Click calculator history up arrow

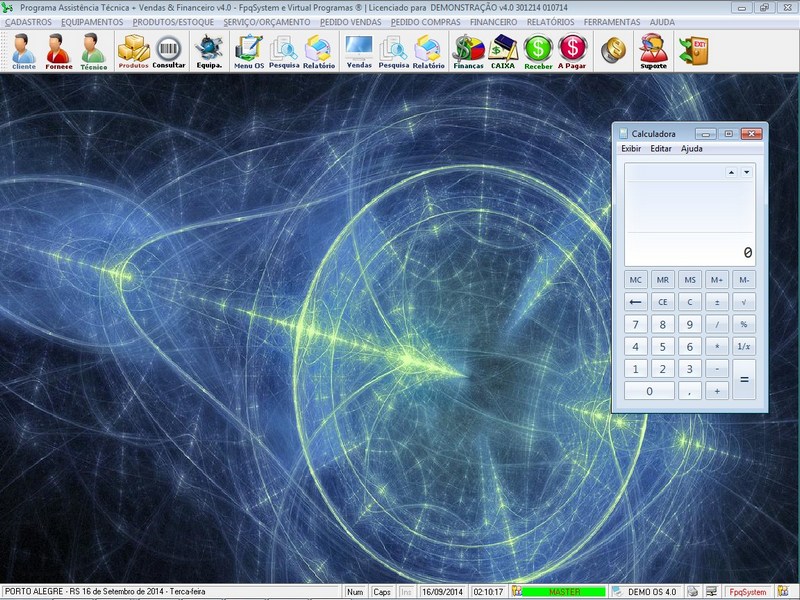[732, 172]
